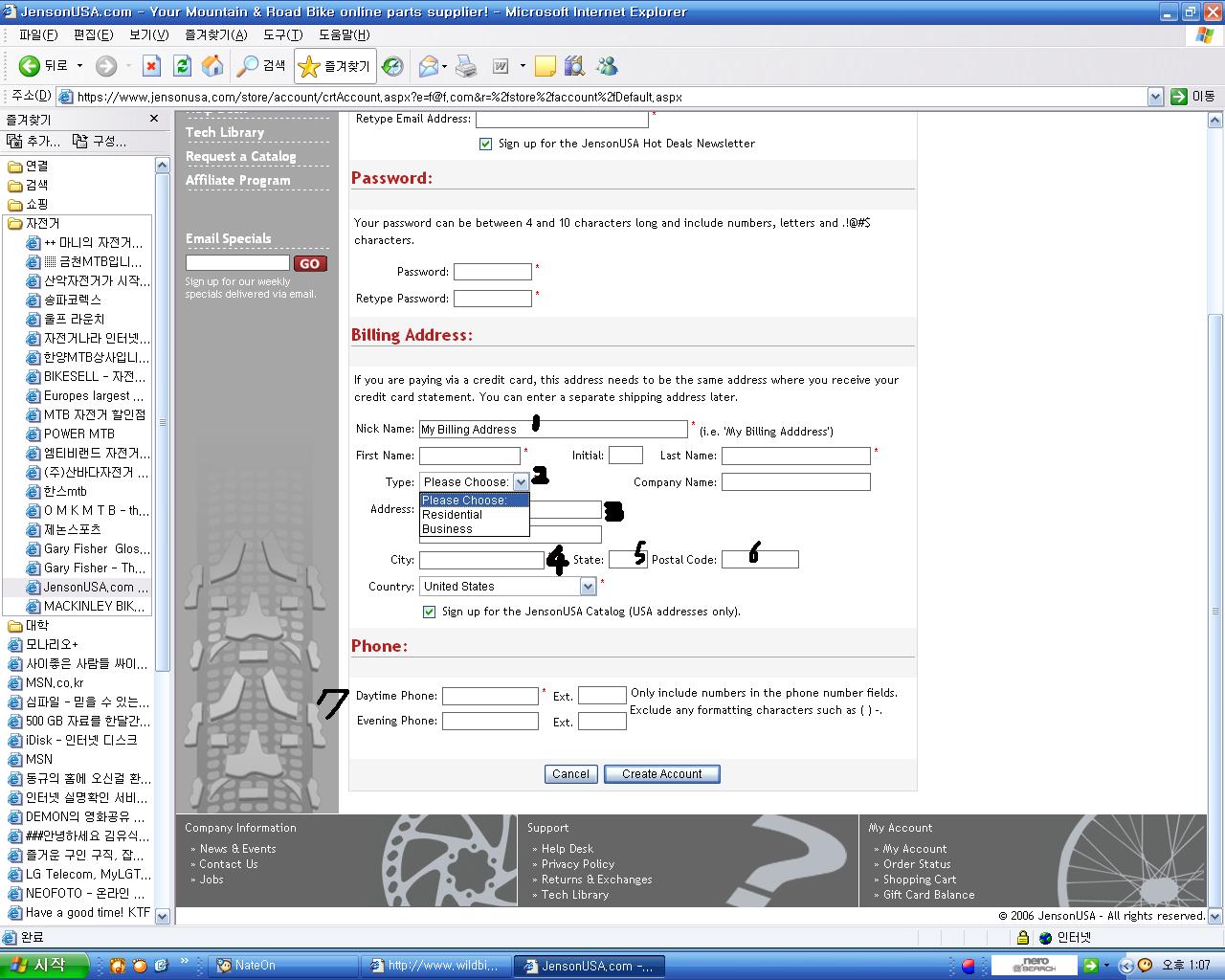Open the Privacy Policy footer link
Screen dimensions: 1225x980
tap(578, 864)
